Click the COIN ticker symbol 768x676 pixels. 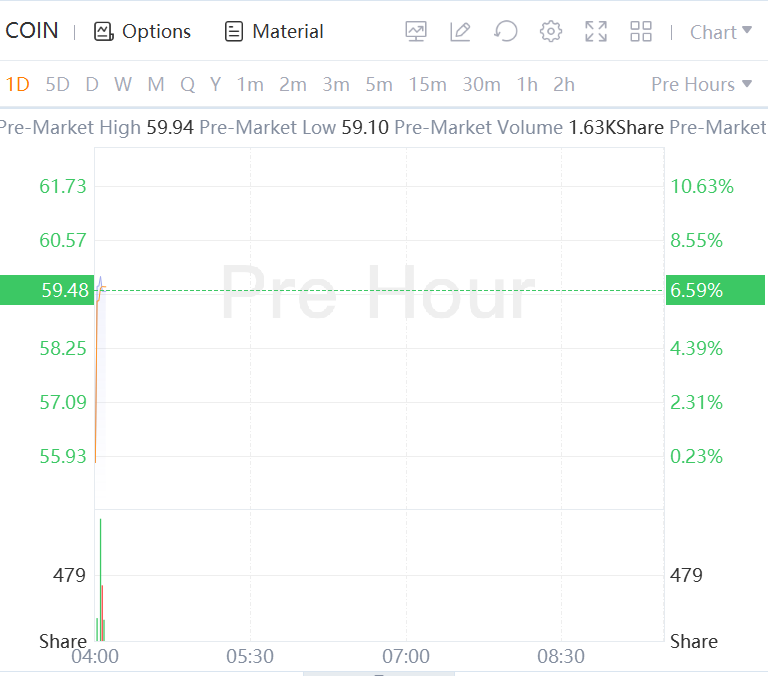point(32,31)
